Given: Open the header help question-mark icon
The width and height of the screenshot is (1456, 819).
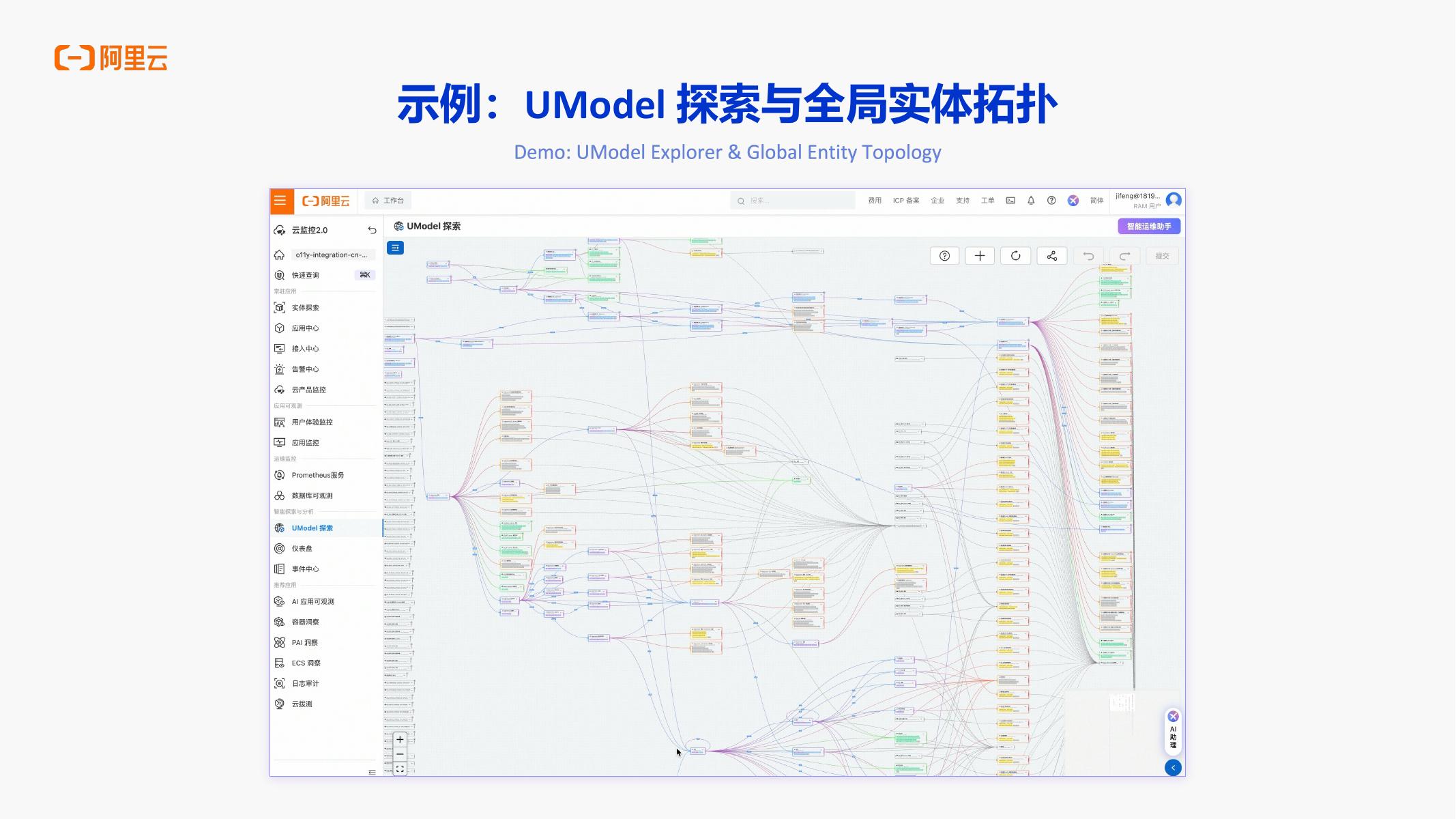Looking at the screenshot, I should 1051,201.
